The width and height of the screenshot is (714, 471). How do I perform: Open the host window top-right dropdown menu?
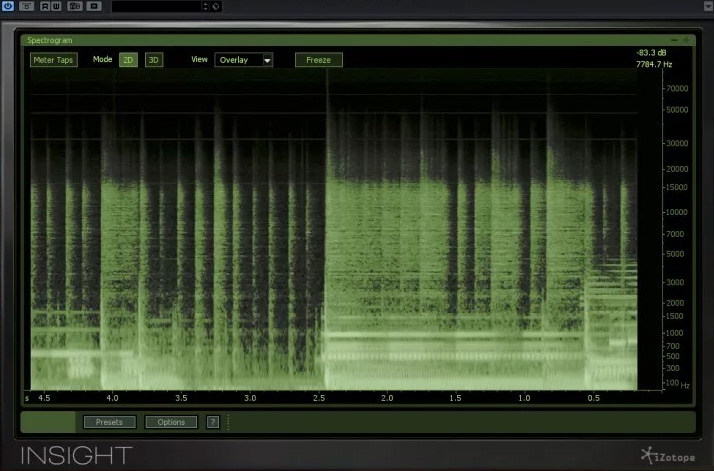[709, 6]
